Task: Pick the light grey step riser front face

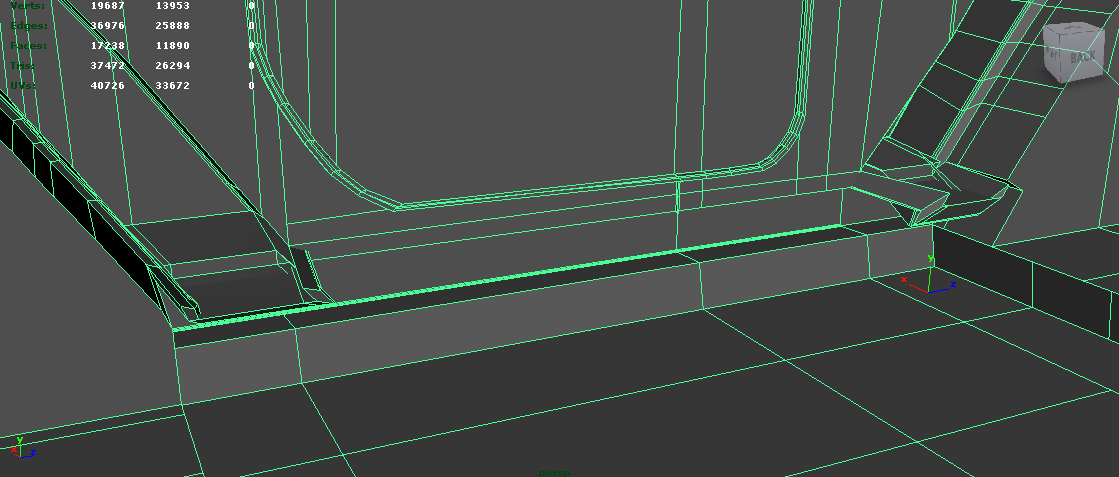Action: point(500,320)
